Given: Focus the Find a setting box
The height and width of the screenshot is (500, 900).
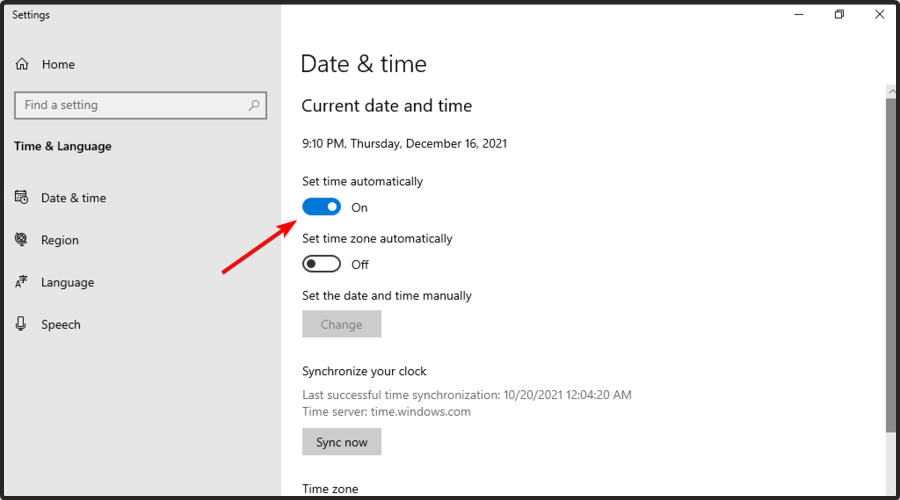Looking at the screenshot, I should point(141,105).
